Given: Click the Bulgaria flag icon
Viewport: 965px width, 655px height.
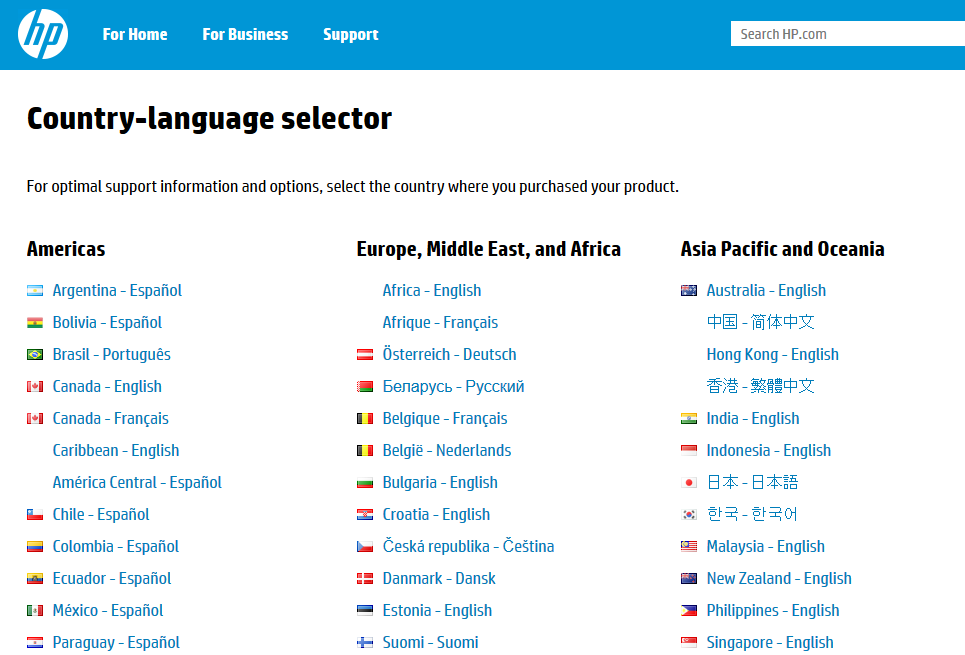Looking at the screenshot, I should pyautogui.click(x=365, y=483).
